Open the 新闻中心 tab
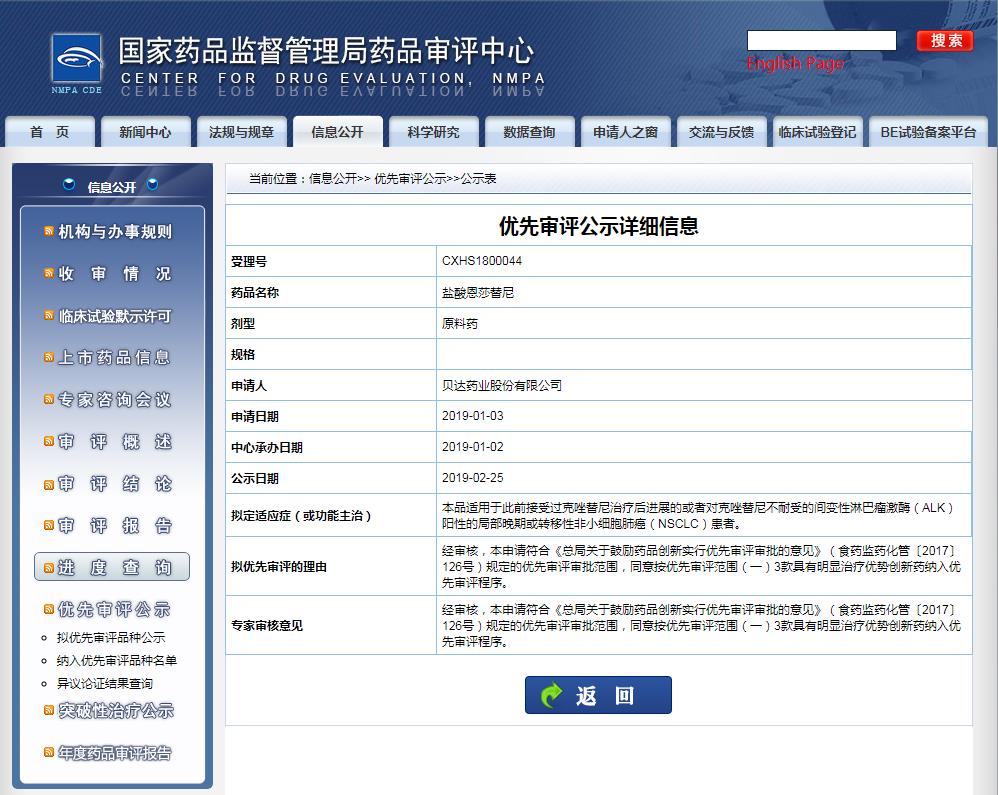Image resolution: width=998 pixels, height=795 pixels. coord(145,132)
